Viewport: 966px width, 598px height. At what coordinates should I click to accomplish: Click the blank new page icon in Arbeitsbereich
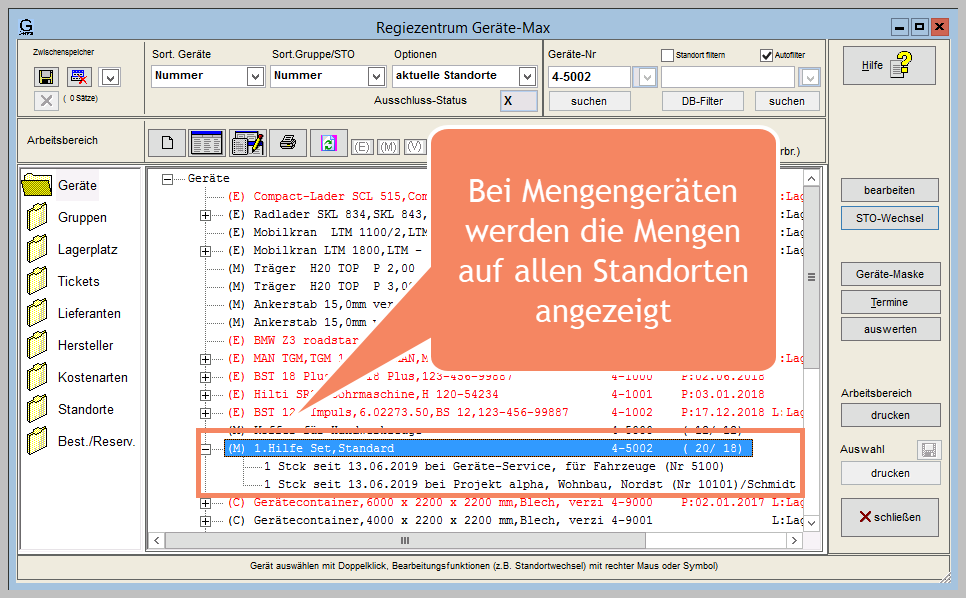(x=166, y=143)
